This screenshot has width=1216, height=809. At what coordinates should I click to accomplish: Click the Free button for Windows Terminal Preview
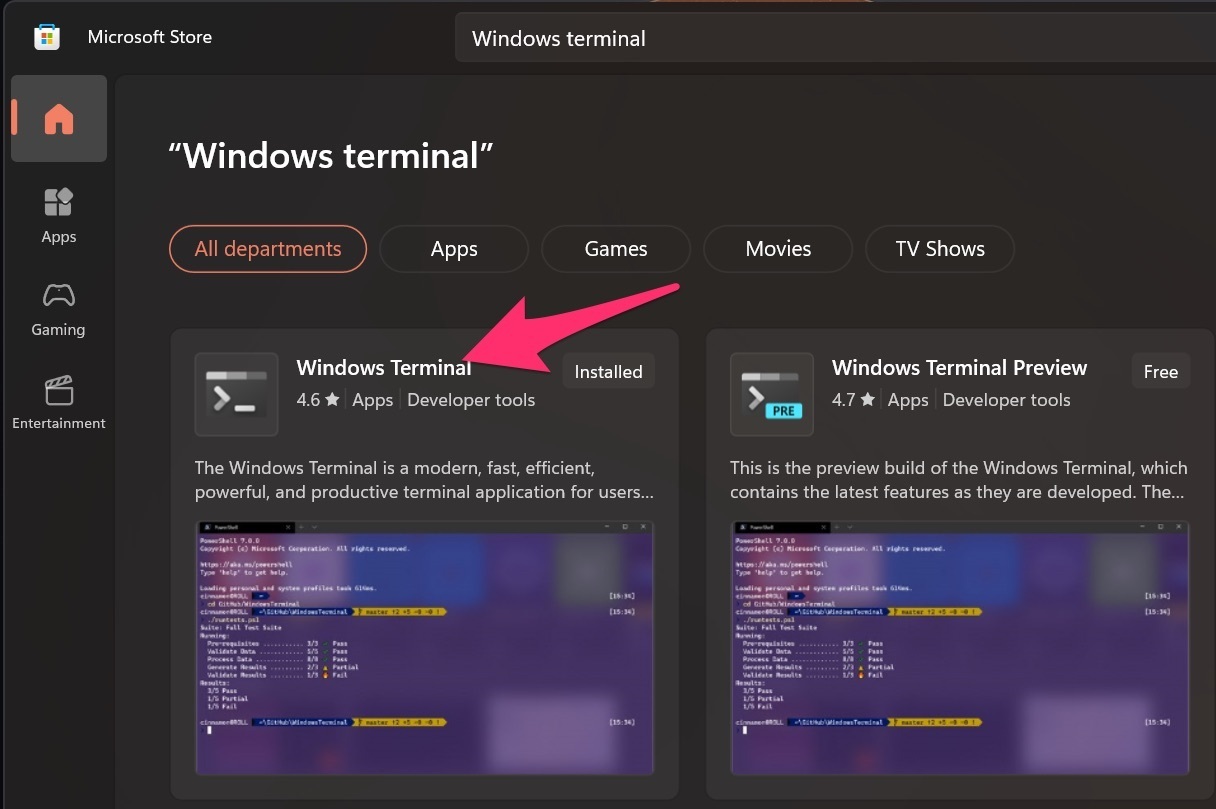1159,370
